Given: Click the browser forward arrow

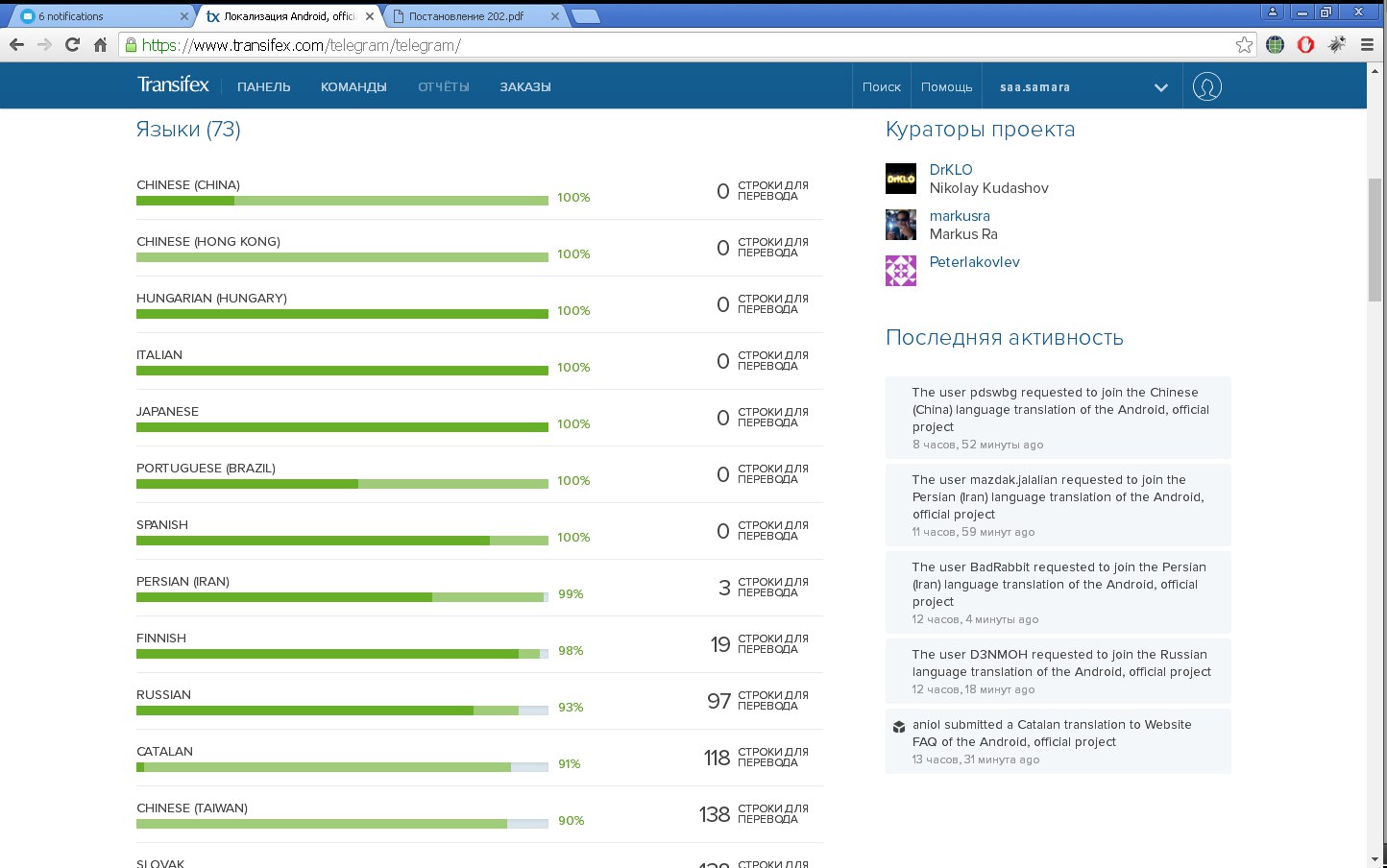Looking at the screenshot, I should [x=44, y=44].
